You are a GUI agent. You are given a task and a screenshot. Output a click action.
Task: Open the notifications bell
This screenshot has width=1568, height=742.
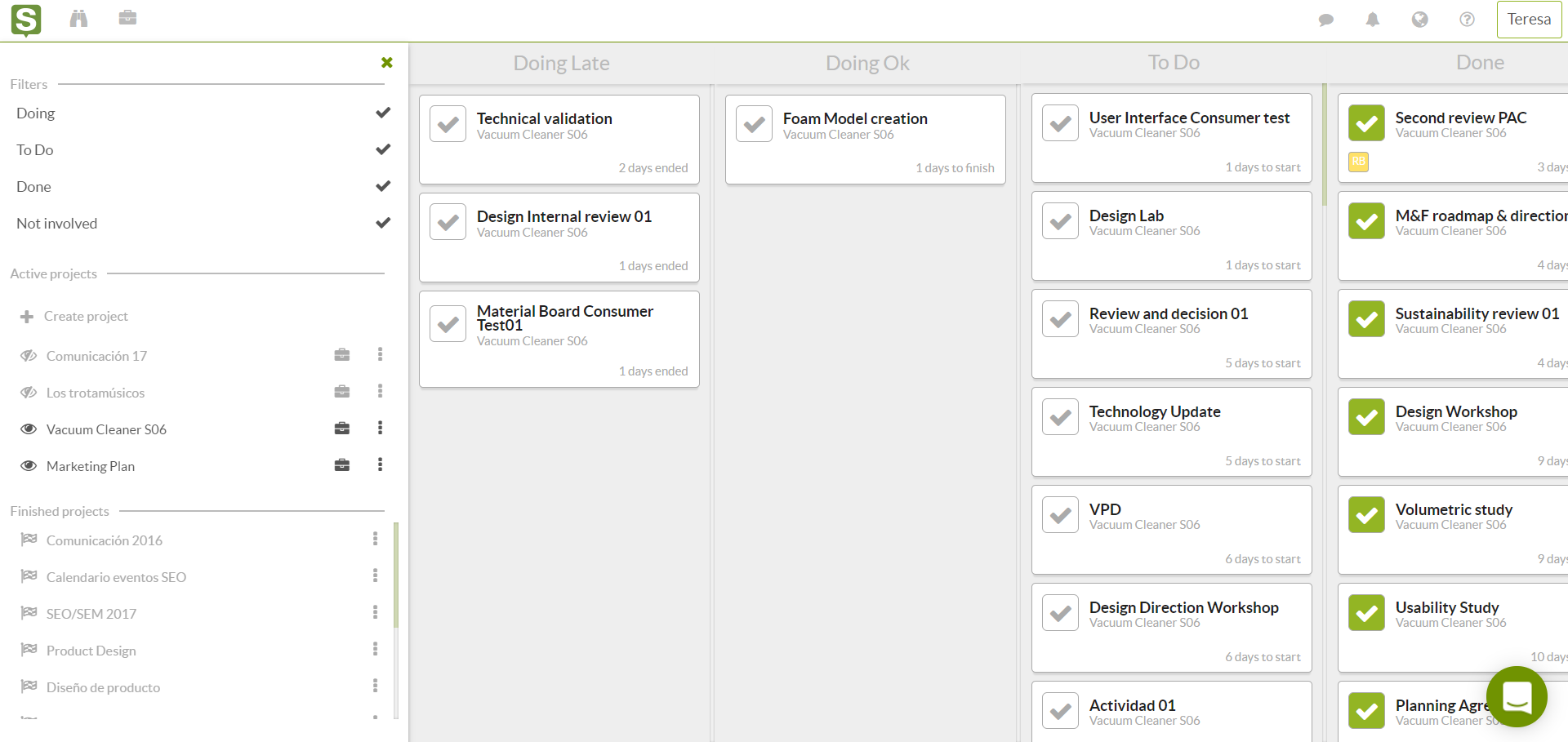(1373, 20)
